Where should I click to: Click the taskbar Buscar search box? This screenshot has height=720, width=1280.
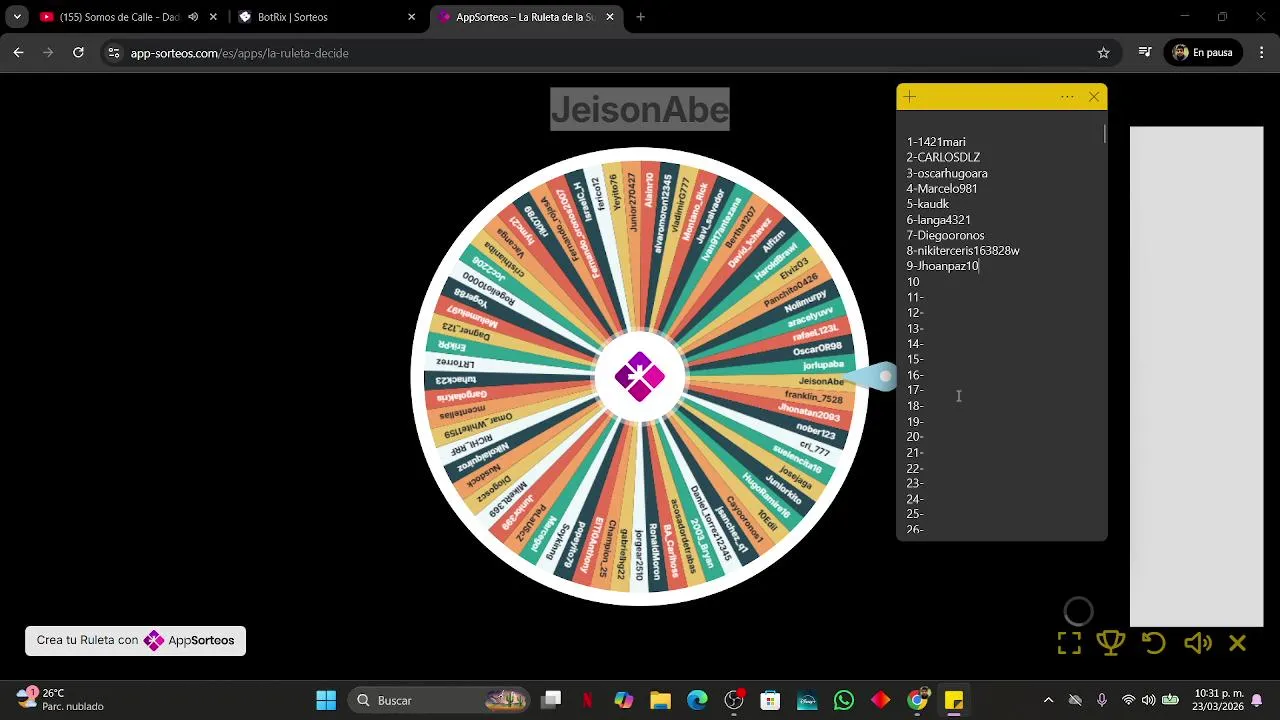(x=440, y=700)
